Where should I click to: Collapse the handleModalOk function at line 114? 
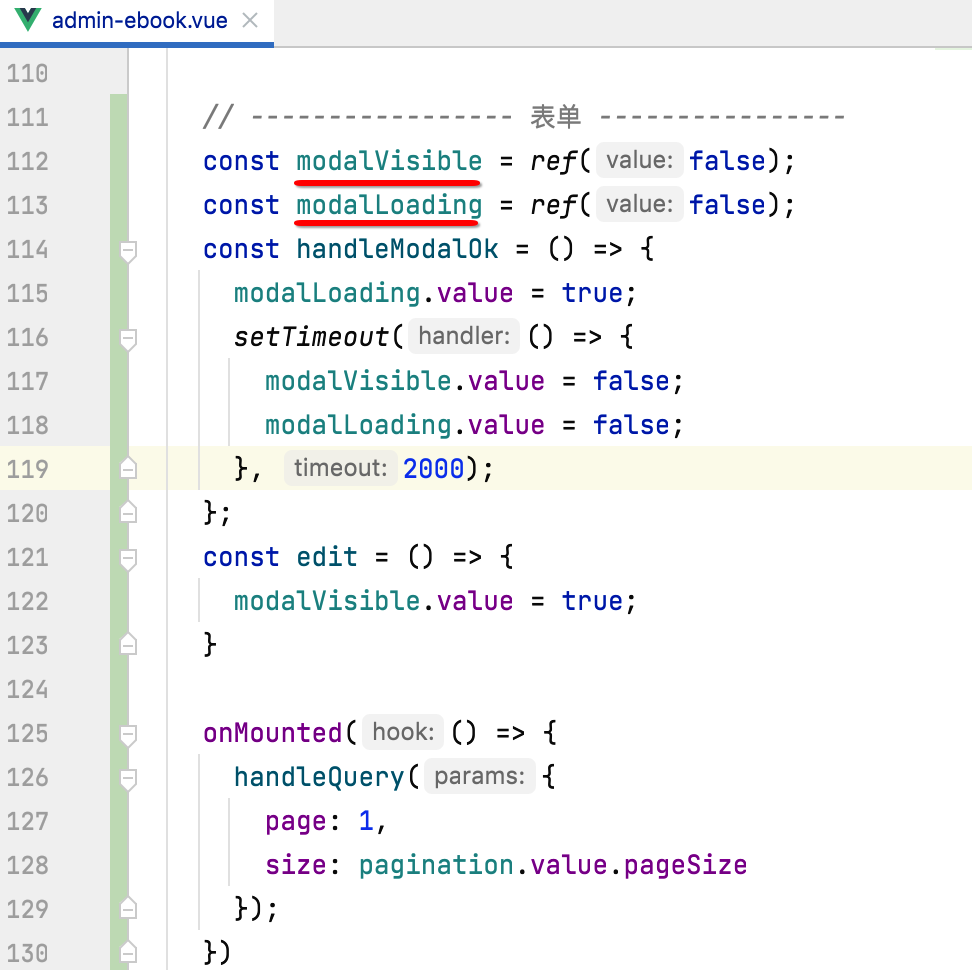(x=128, y=251)
